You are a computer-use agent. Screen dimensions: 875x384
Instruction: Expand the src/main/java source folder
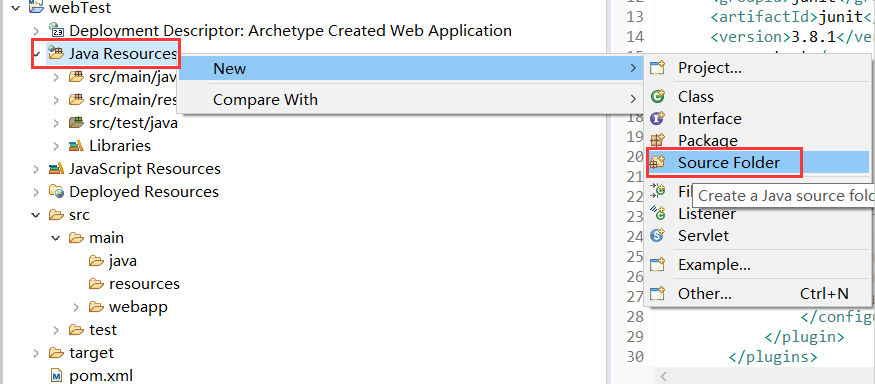click(x=56, y=77)
